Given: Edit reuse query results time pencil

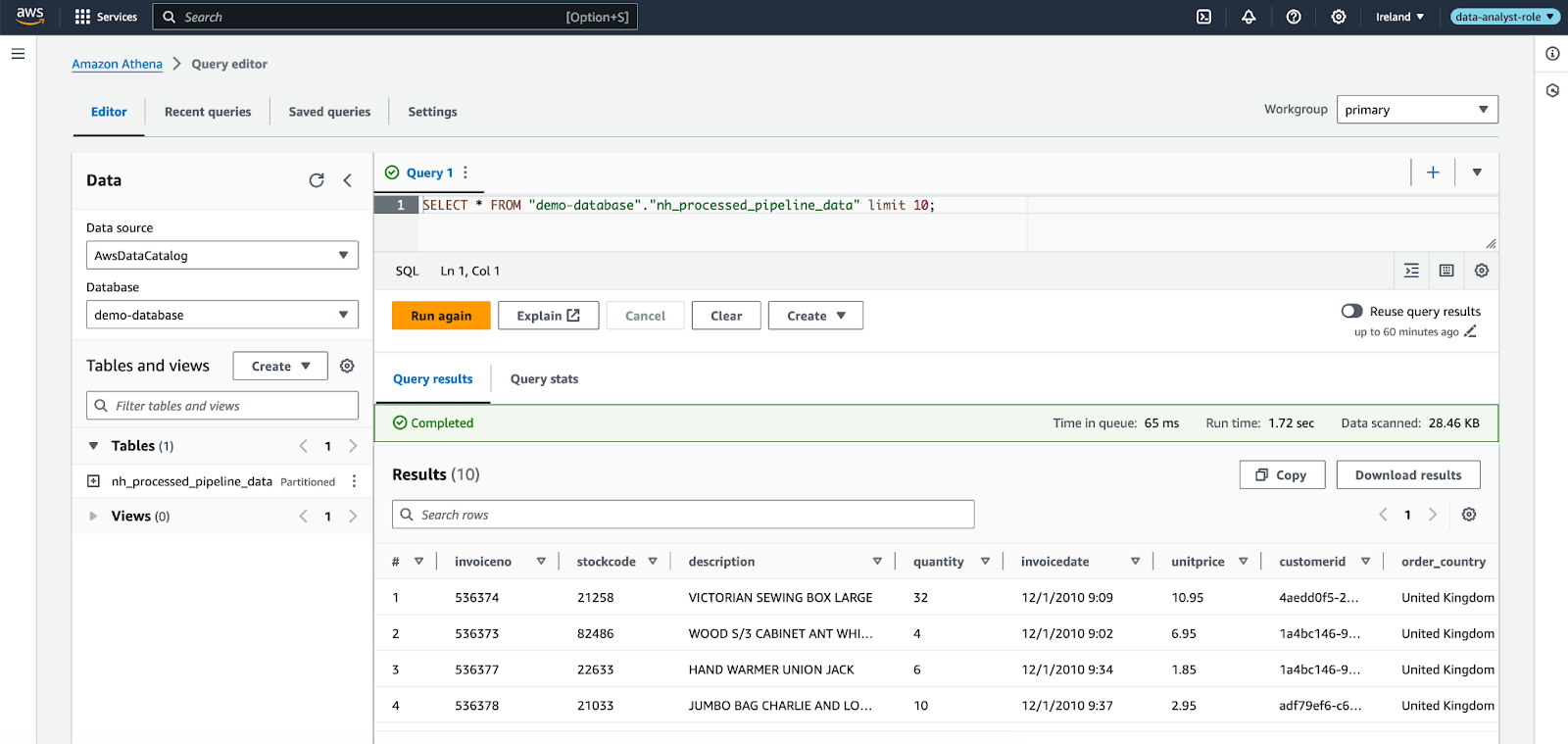Looking at the screenshot, I should [1470, 332].
